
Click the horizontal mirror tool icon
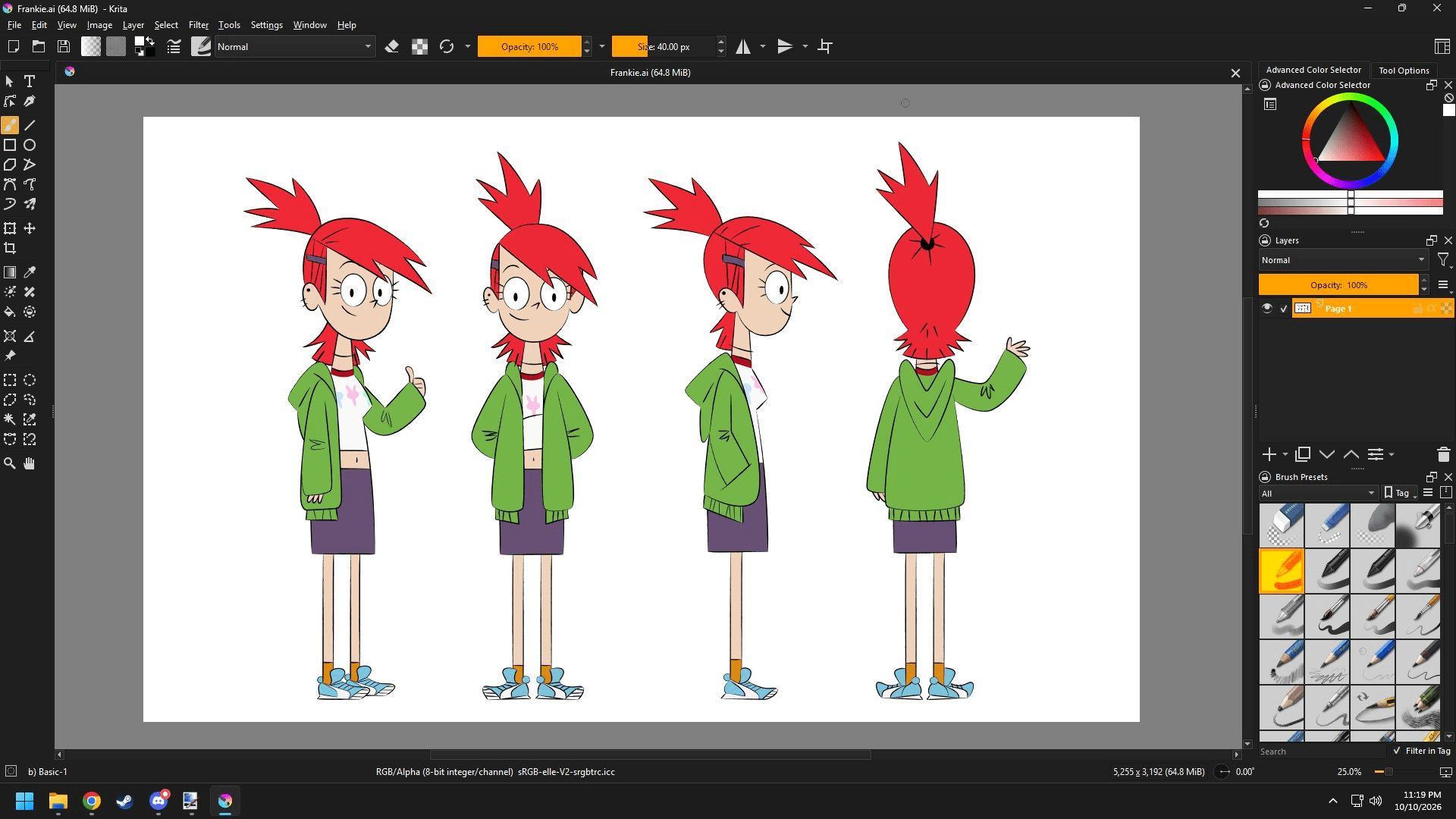743,47
